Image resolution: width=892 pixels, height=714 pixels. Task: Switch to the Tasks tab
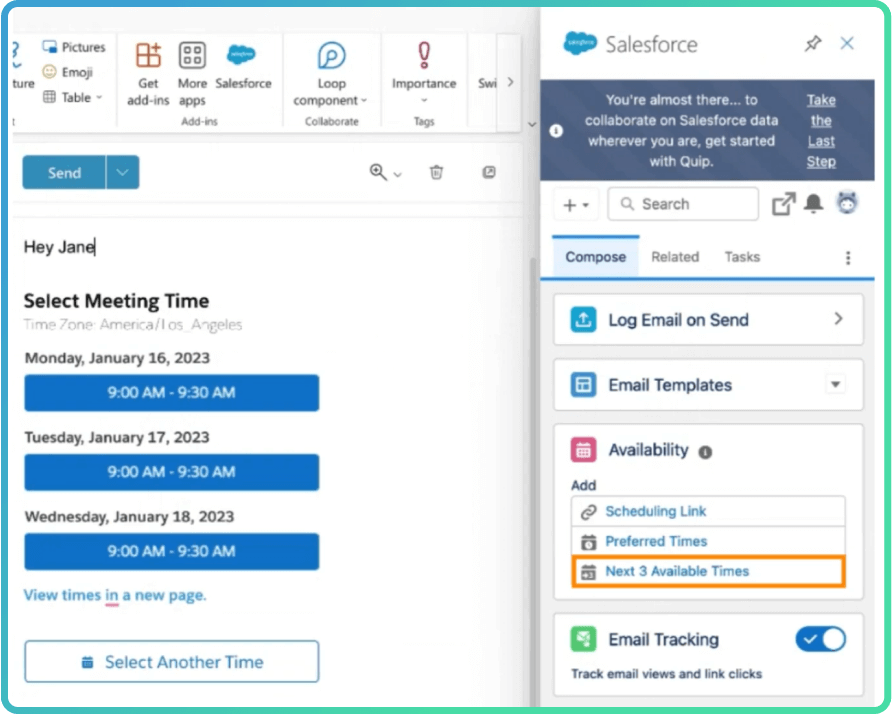tap(742, 257)
